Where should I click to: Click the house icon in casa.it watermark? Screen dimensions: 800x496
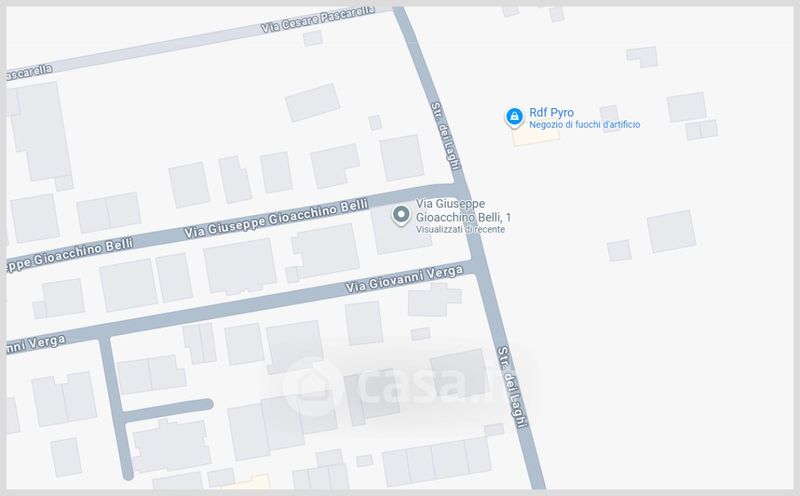pos(312,385)
